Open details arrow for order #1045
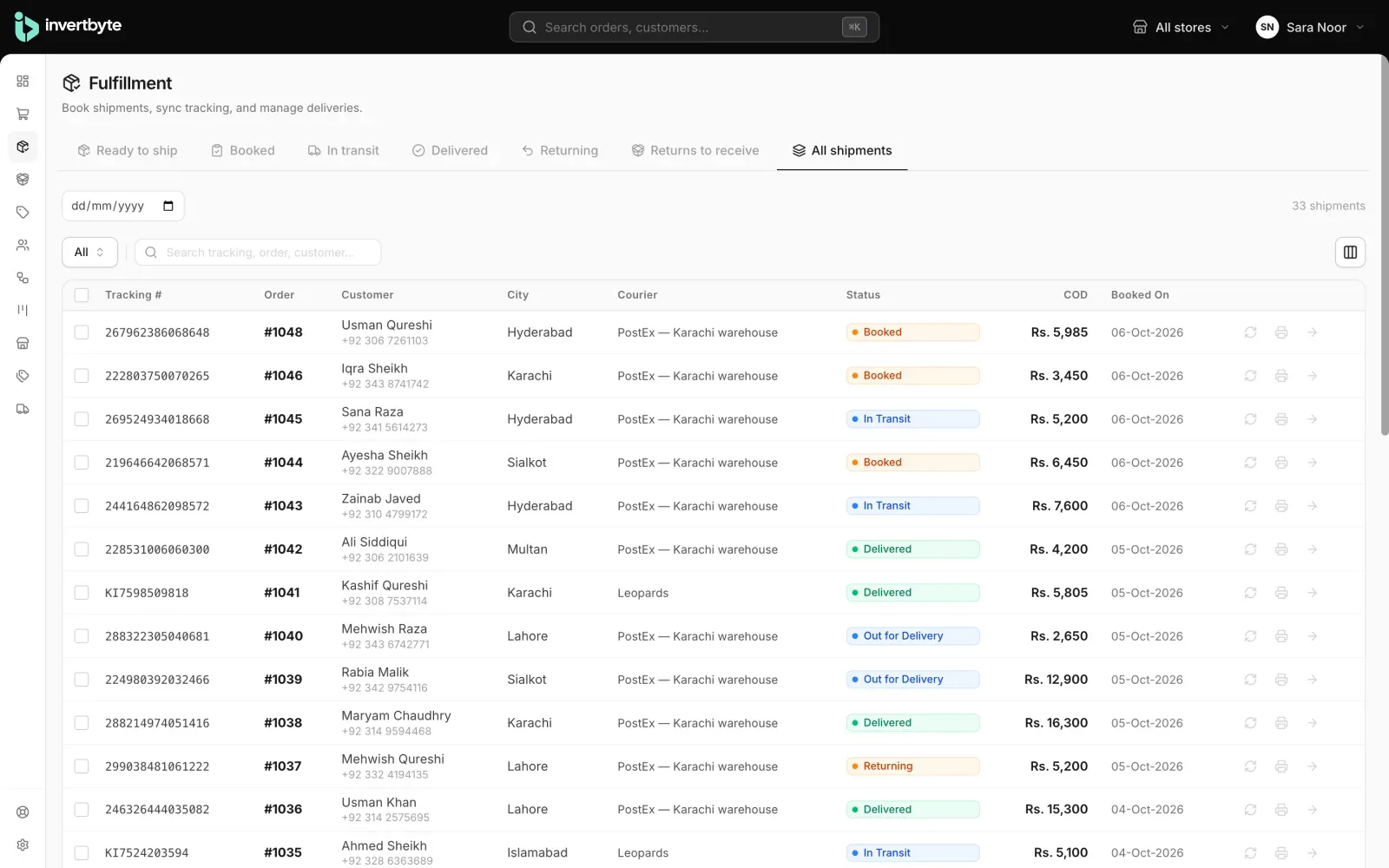 [x=1313, y=419]
